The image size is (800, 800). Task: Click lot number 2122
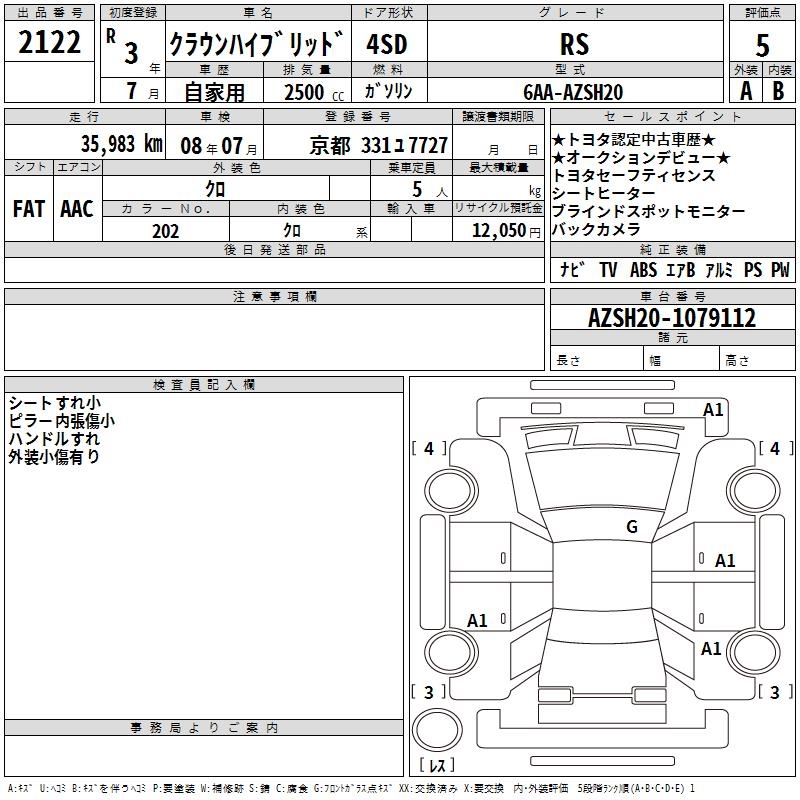[x=49, y=42]
